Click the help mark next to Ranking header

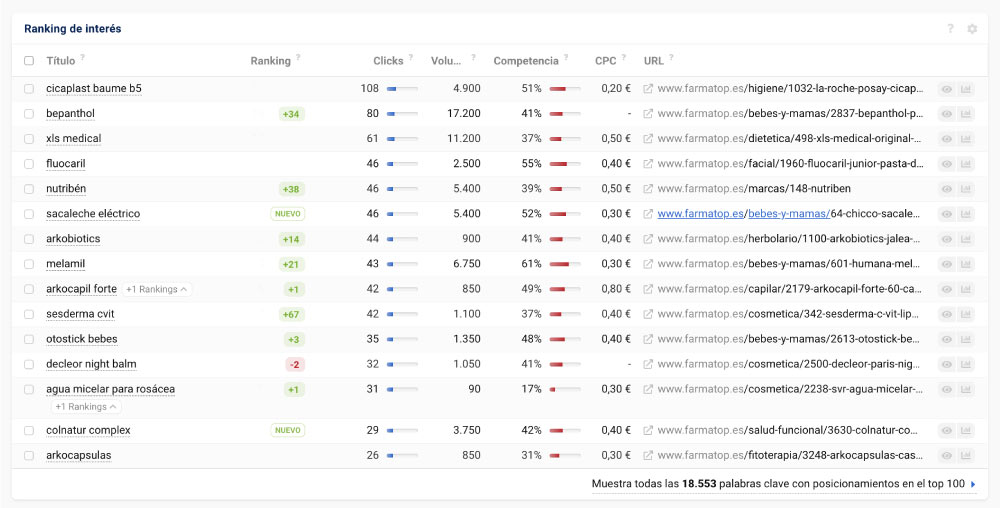click(x=298, y=58)
